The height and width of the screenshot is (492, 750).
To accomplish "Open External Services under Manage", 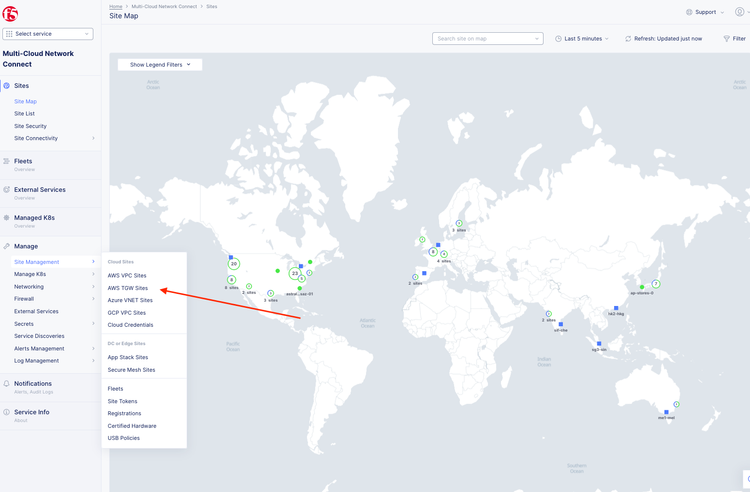I will click(36, 311).
